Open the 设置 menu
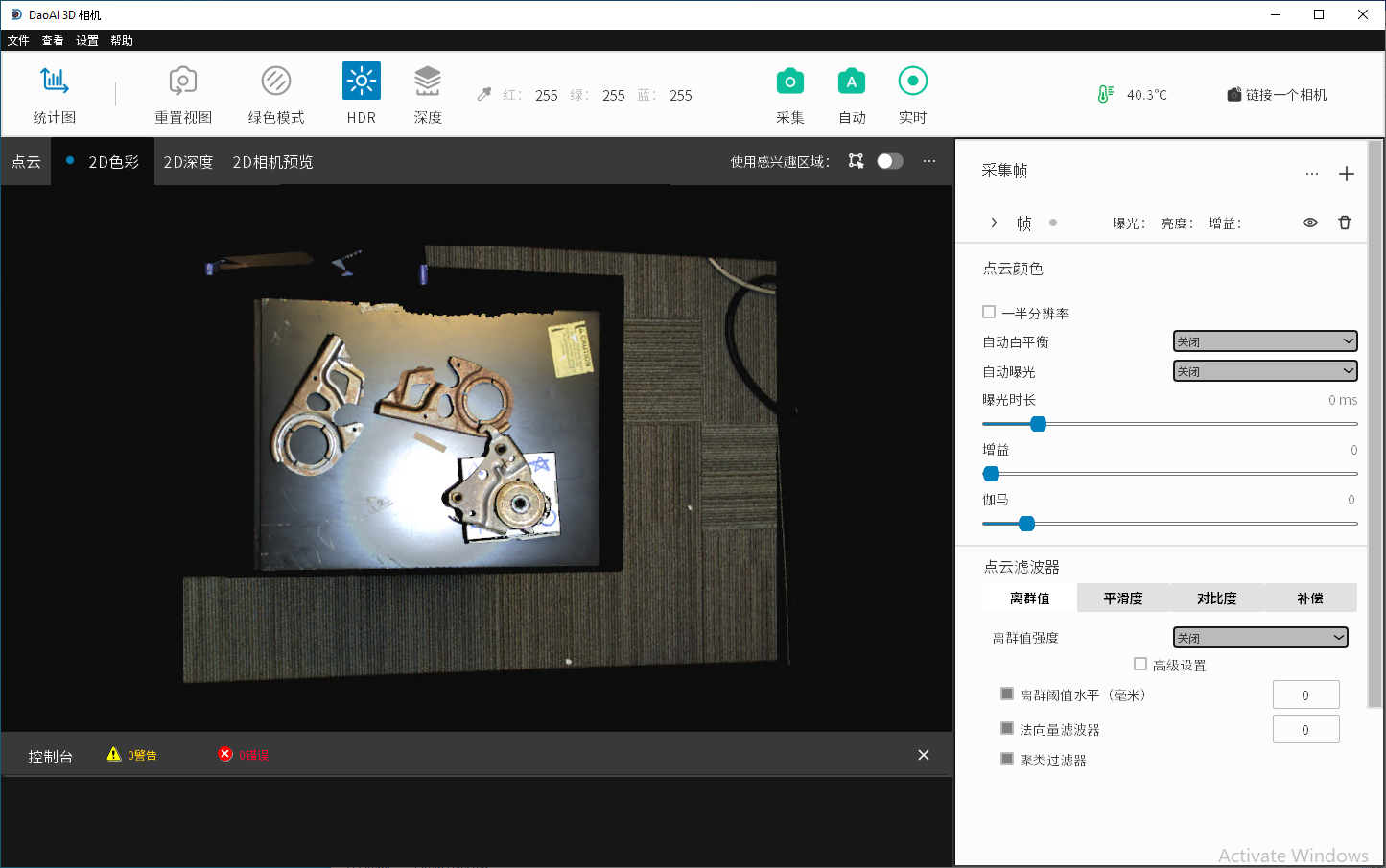 click(87, 40)
